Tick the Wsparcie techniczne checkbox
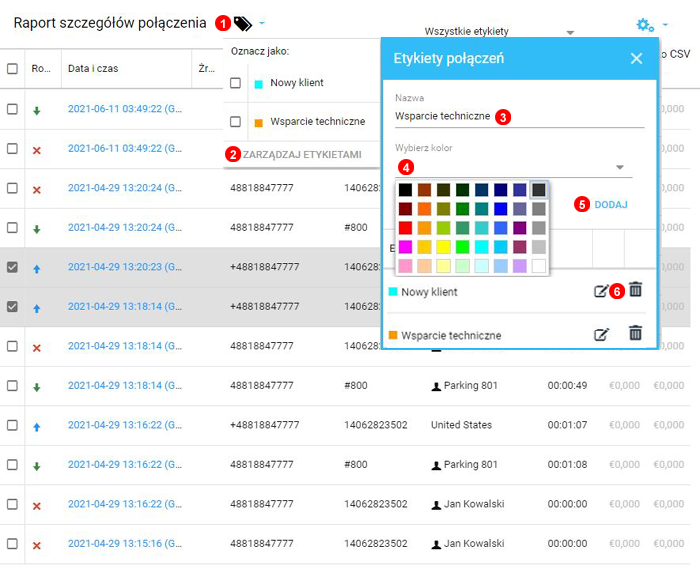 pos(236,122)
